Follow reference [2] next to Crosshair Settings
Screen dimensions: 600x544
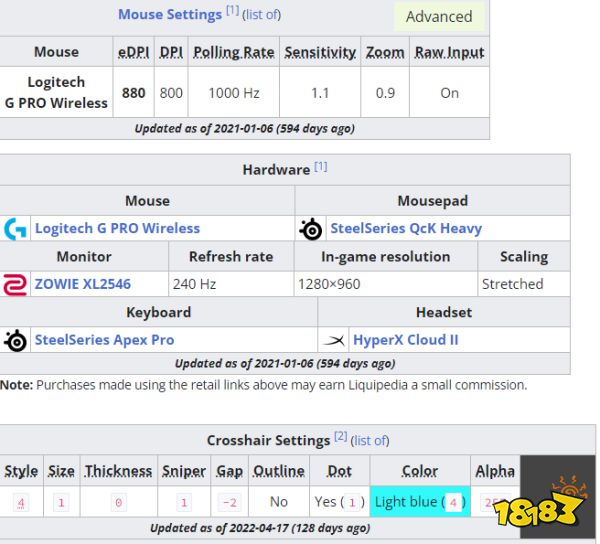341,437
